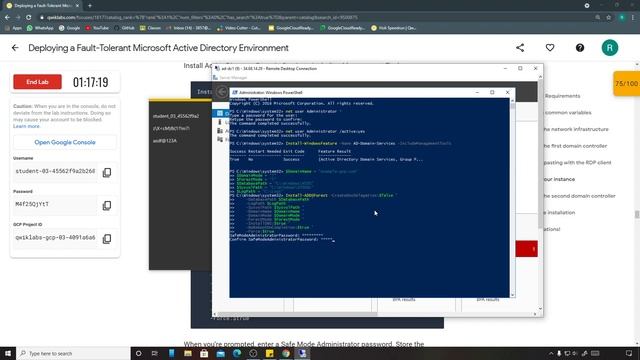640x360 pixels.
Task: Open Microsoft Store from the taskbar
Action: point(204,353)
